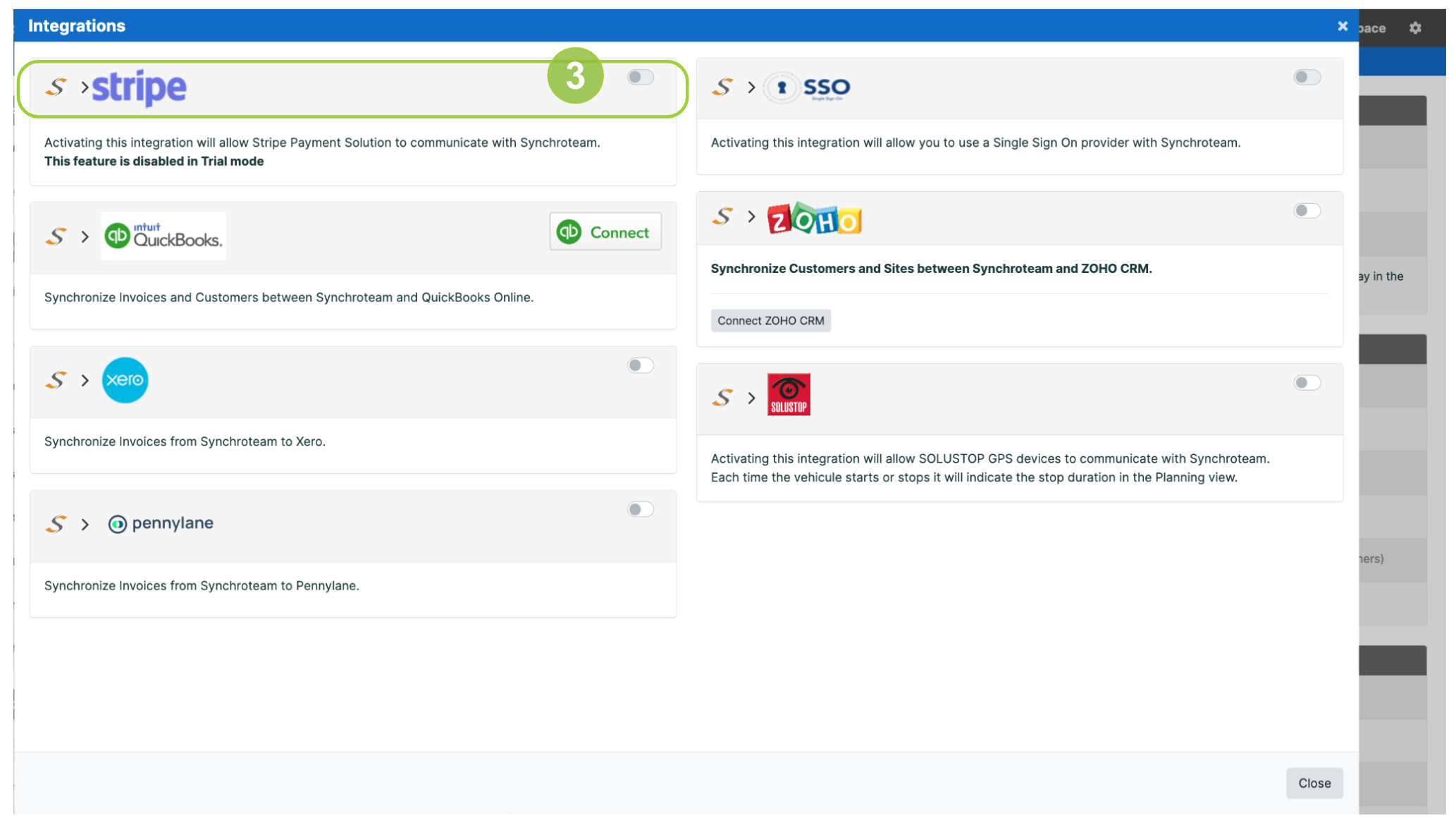Click the Close button at bottom
The image size is (1456, 818).
(1314, 783)
